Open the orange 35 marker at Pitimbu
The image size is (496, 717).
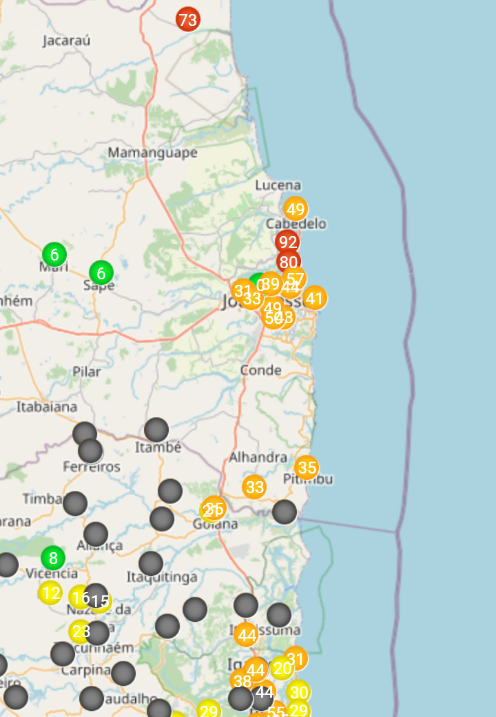(x=306, y=467)
